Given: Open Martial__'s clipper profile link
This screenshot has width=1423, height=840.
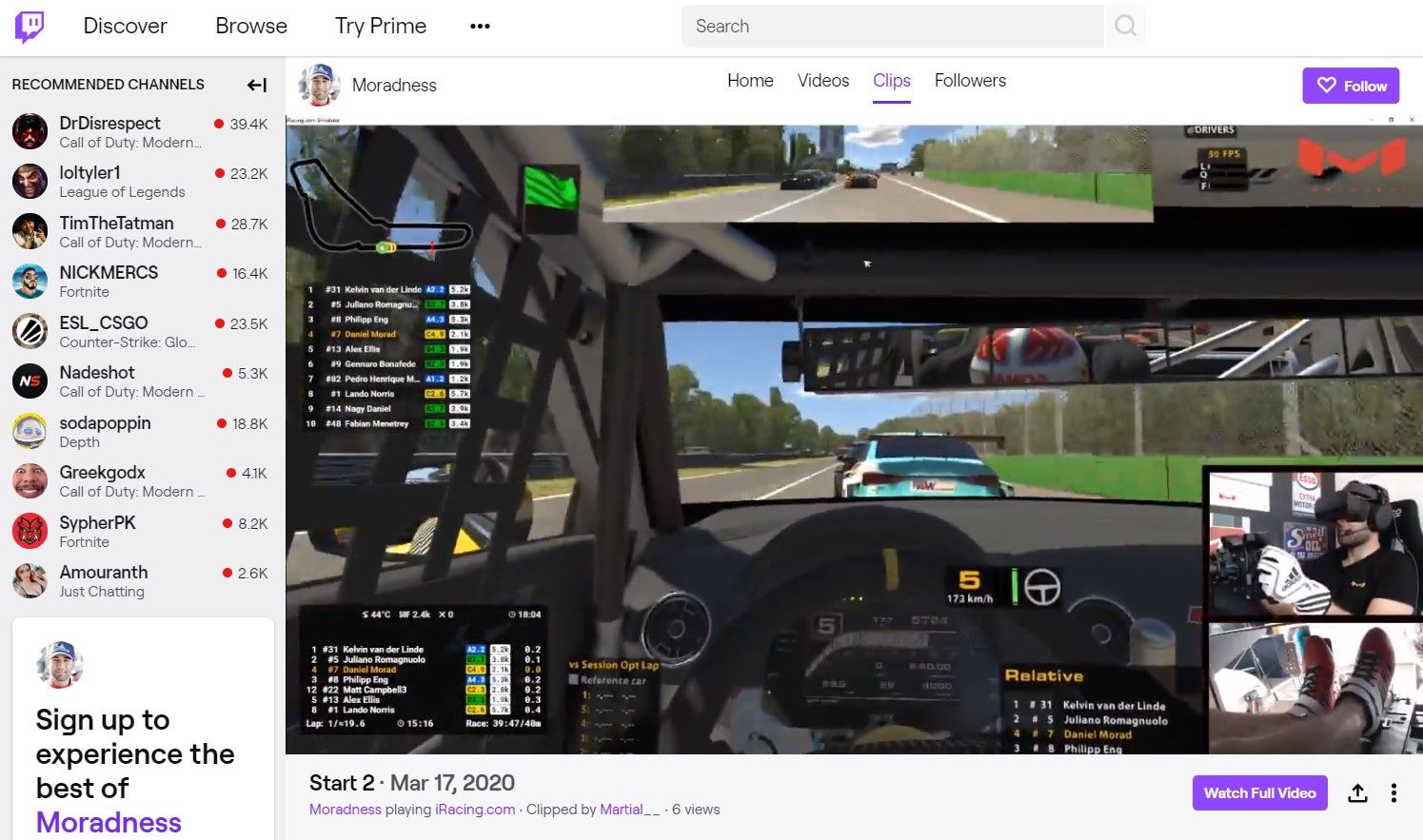Looking at the screenshot, I should click(x=630, y=810).
